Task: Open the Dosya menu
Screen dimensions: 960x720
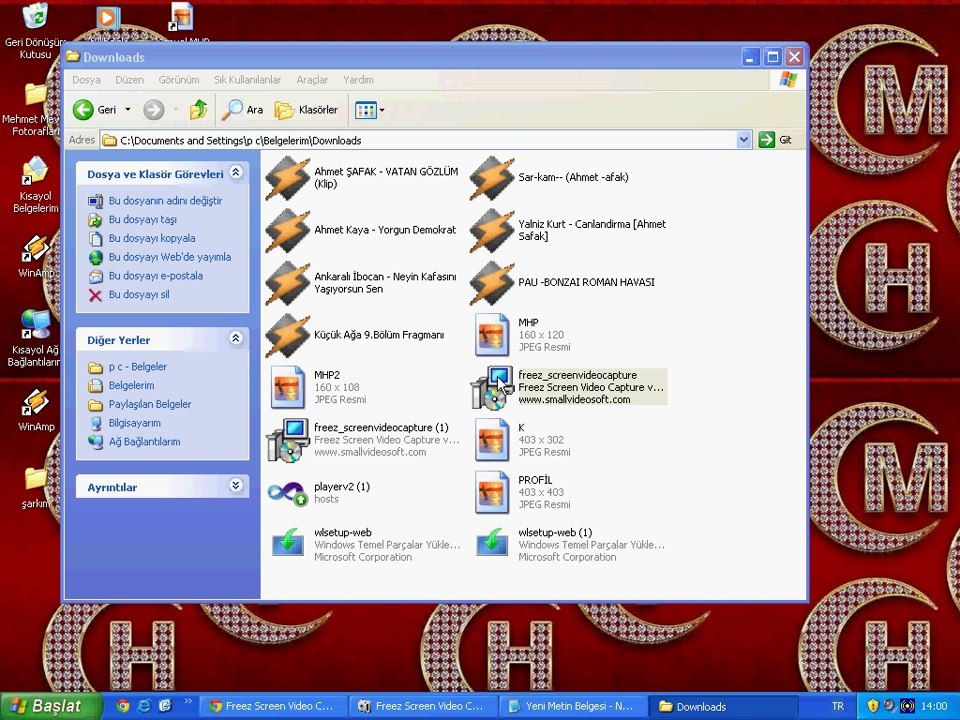Action: coord(86,80)
